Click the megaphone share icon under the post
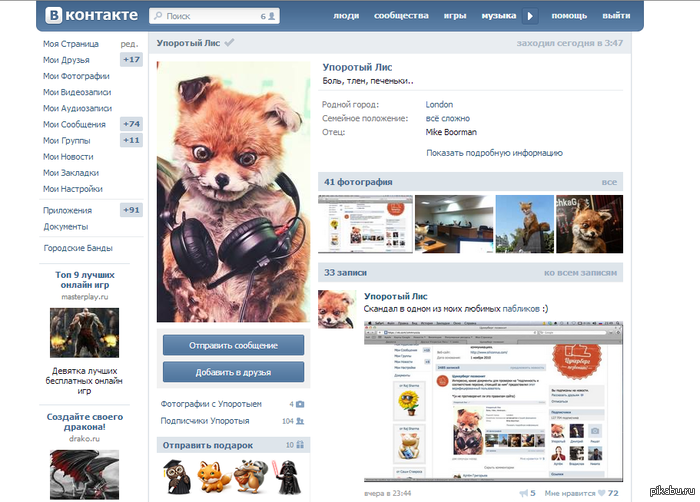Viewport: 700px width, 502px height. pos(522,494)
